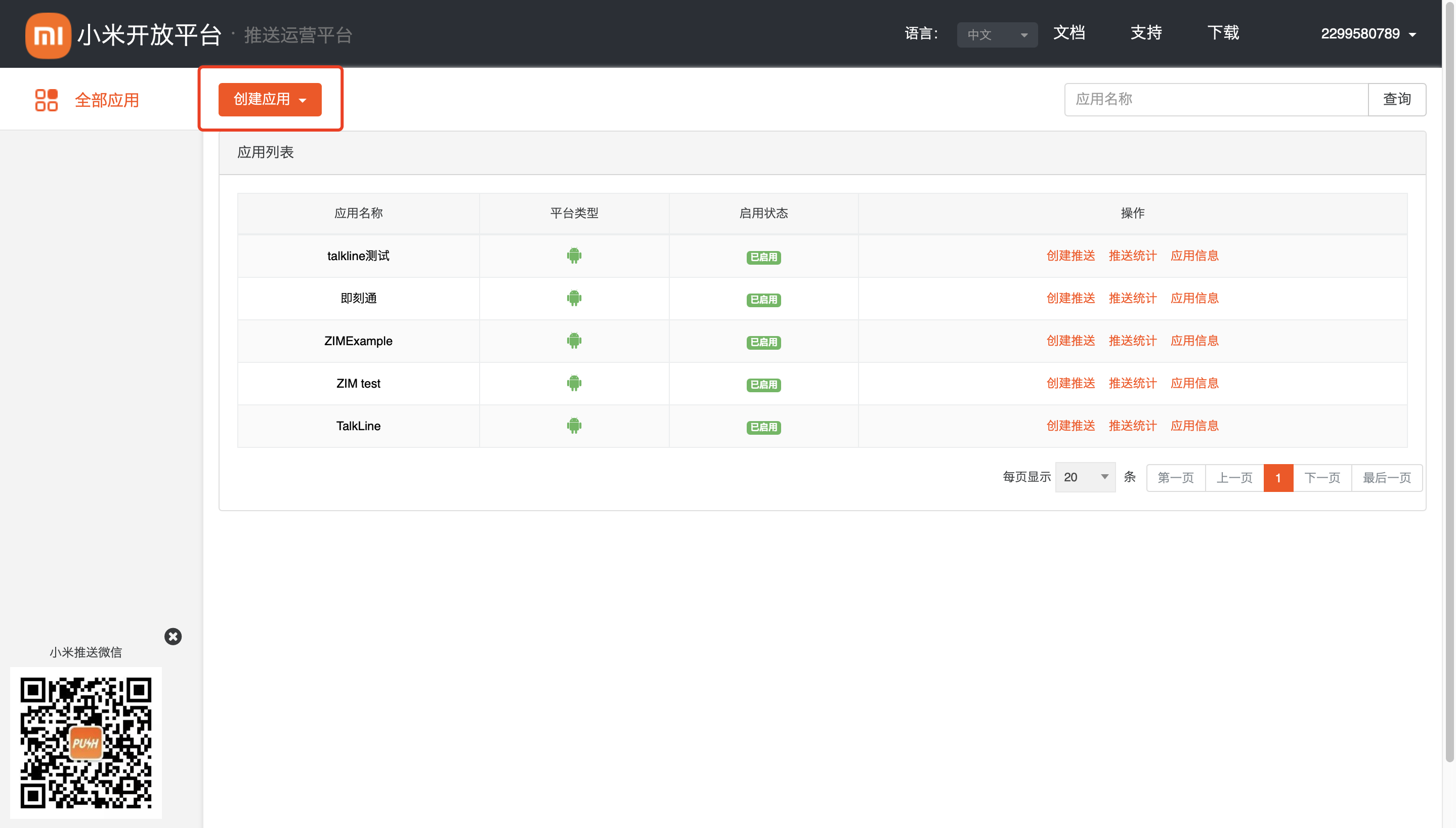
Task: Click 已启用 badge for TalkLine
Action: (763, 428)
